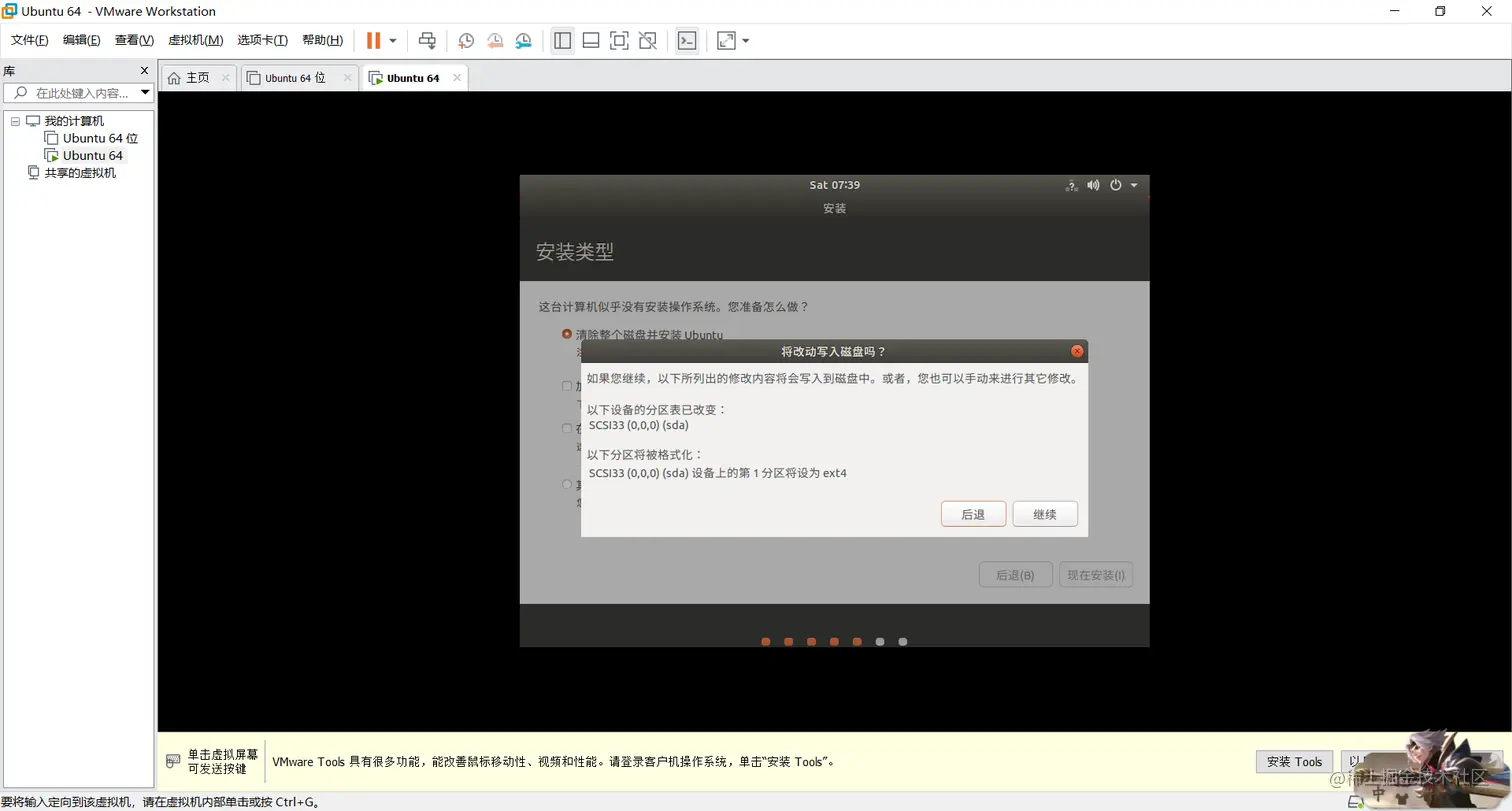Screen dimensions: 1512x811
Task: Close the 库 library panel
Action: tap(144, 71)
